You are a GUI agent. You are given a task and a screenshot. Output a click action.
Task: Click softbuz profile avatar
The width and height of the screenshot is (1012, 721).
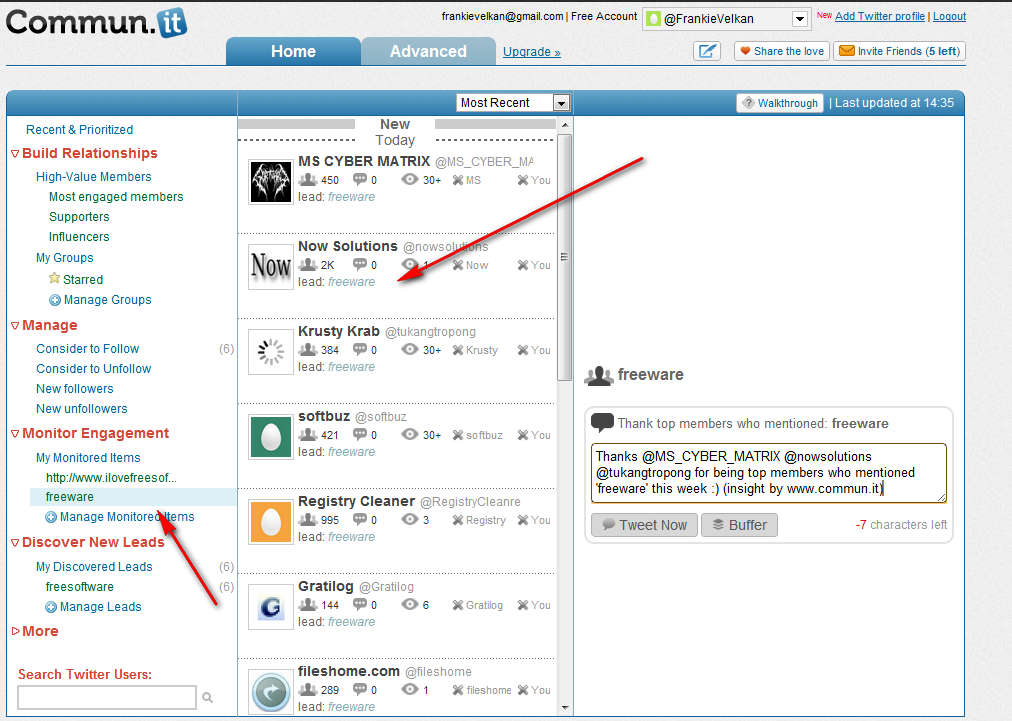pos(270,437)
